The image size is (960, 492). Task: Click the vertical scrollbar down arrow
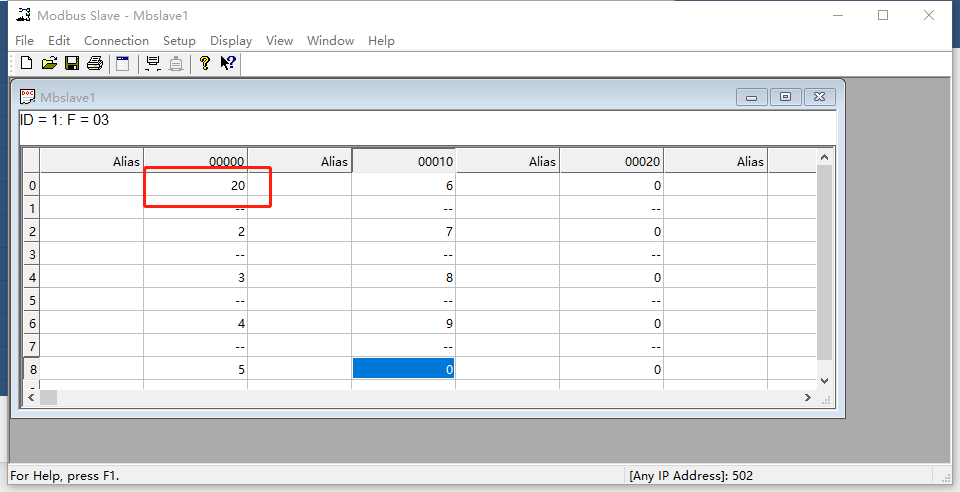[824, 381]
